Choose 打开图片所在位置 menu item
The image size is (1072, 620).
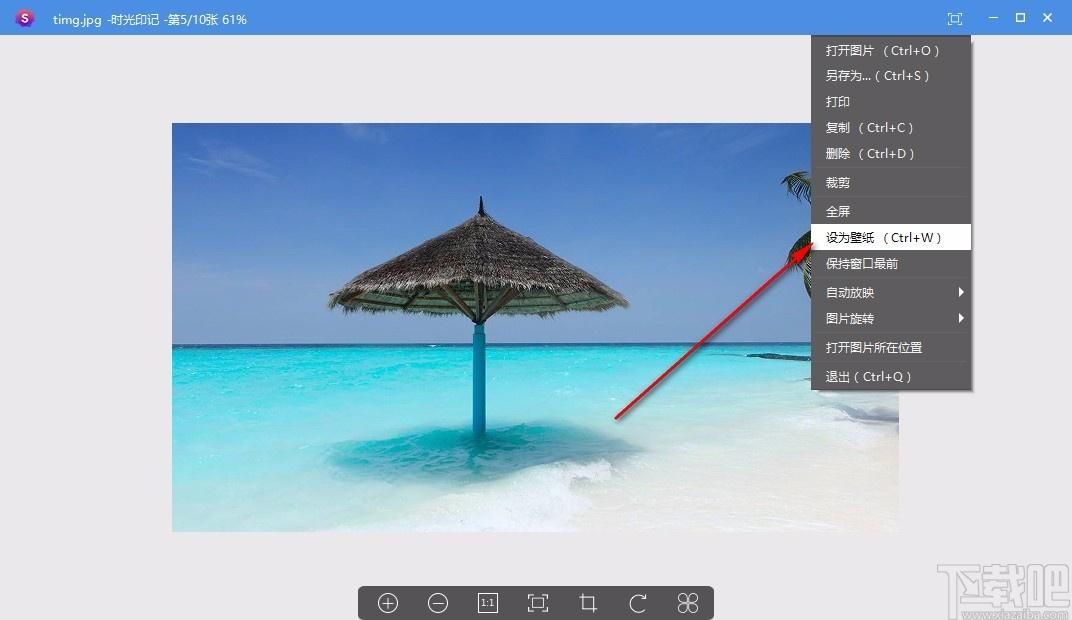(x=891, y=347)
